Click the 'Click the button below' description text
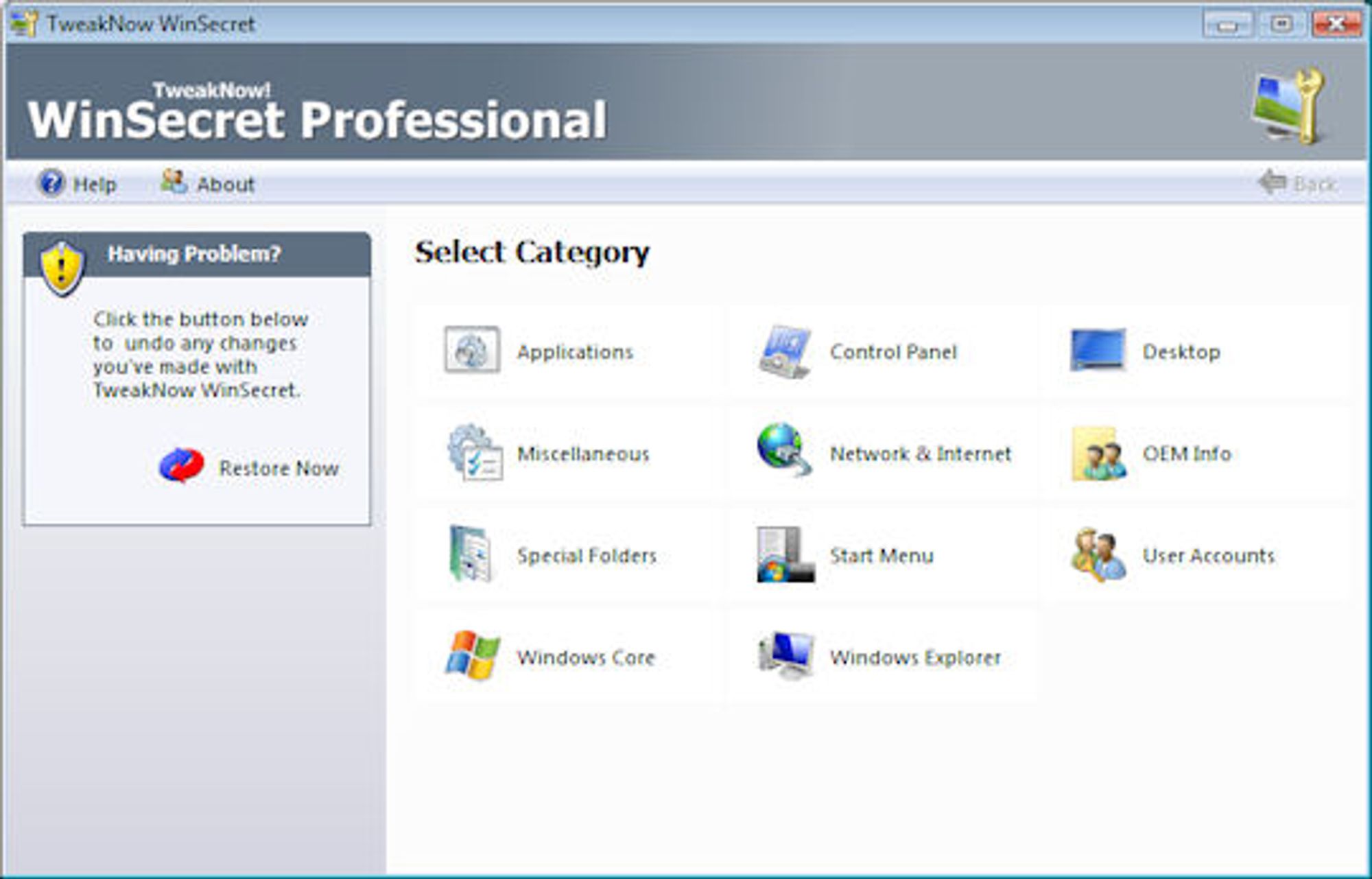Viewport: 1372px width, 879px height. (200, 355)
